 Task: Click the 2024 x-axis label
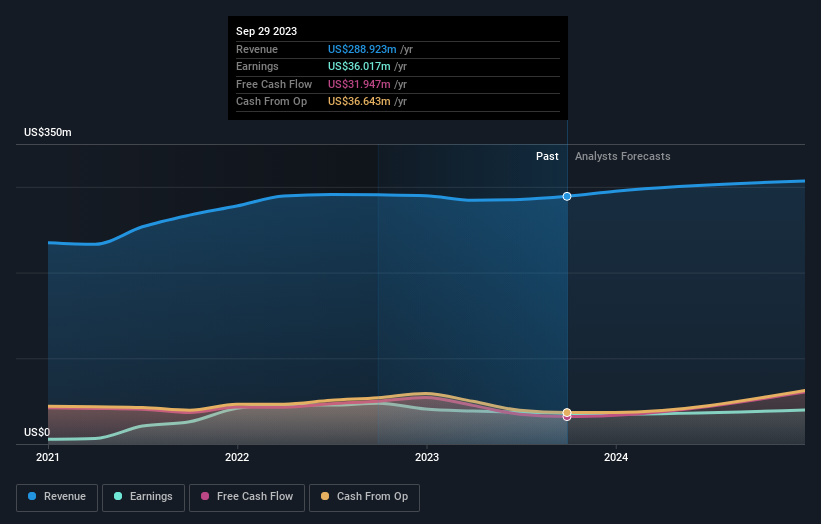(616, 457)
